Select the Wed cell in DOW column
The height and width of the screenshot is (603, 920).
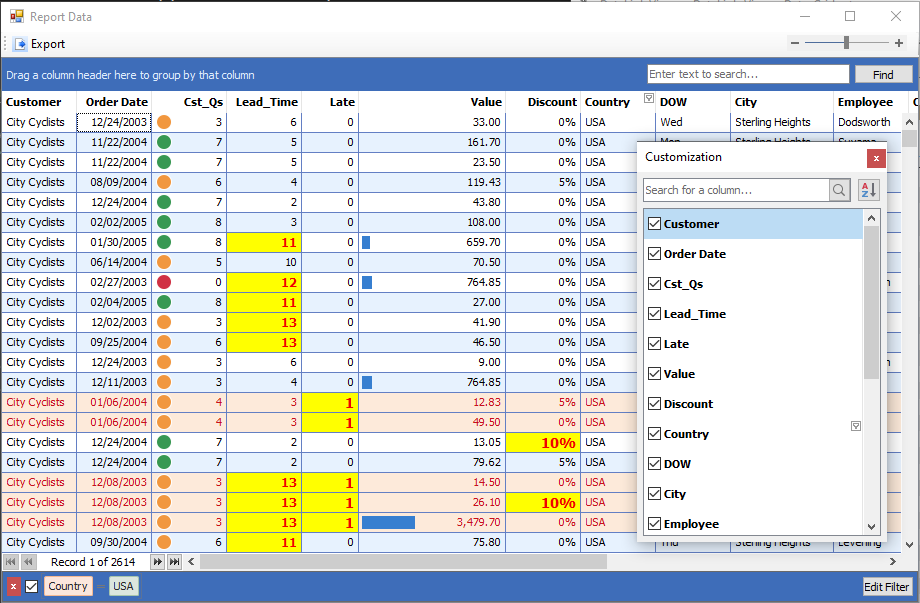pyautogui.click(x=693, y=122)
